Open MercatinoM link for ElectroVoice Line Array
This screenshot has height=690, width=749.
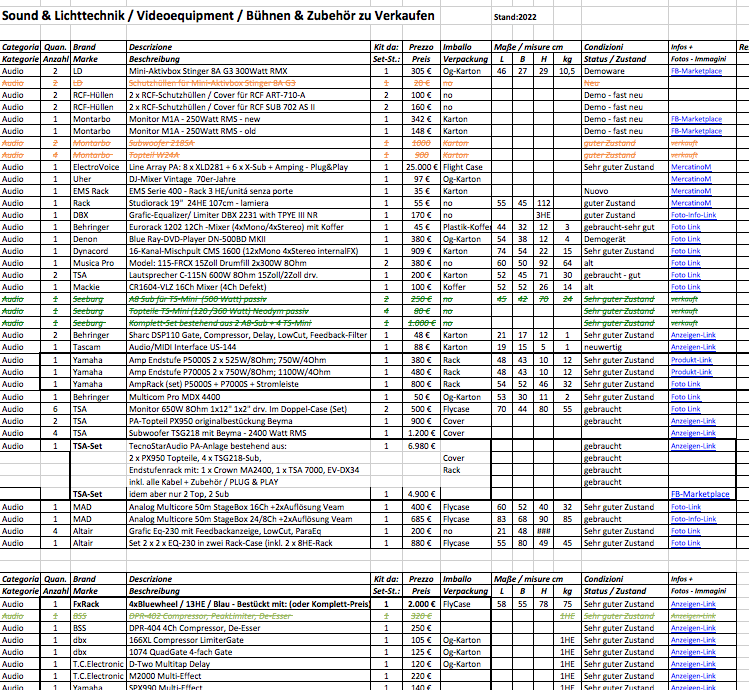pos(691,167)
